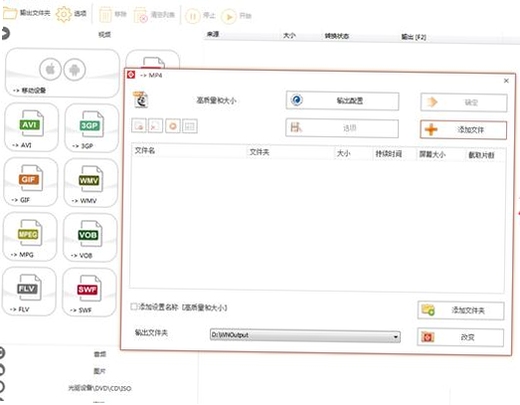Click the first small file tool icon in the dialog
Screen dimensions: 520x405
pos(139,126)
